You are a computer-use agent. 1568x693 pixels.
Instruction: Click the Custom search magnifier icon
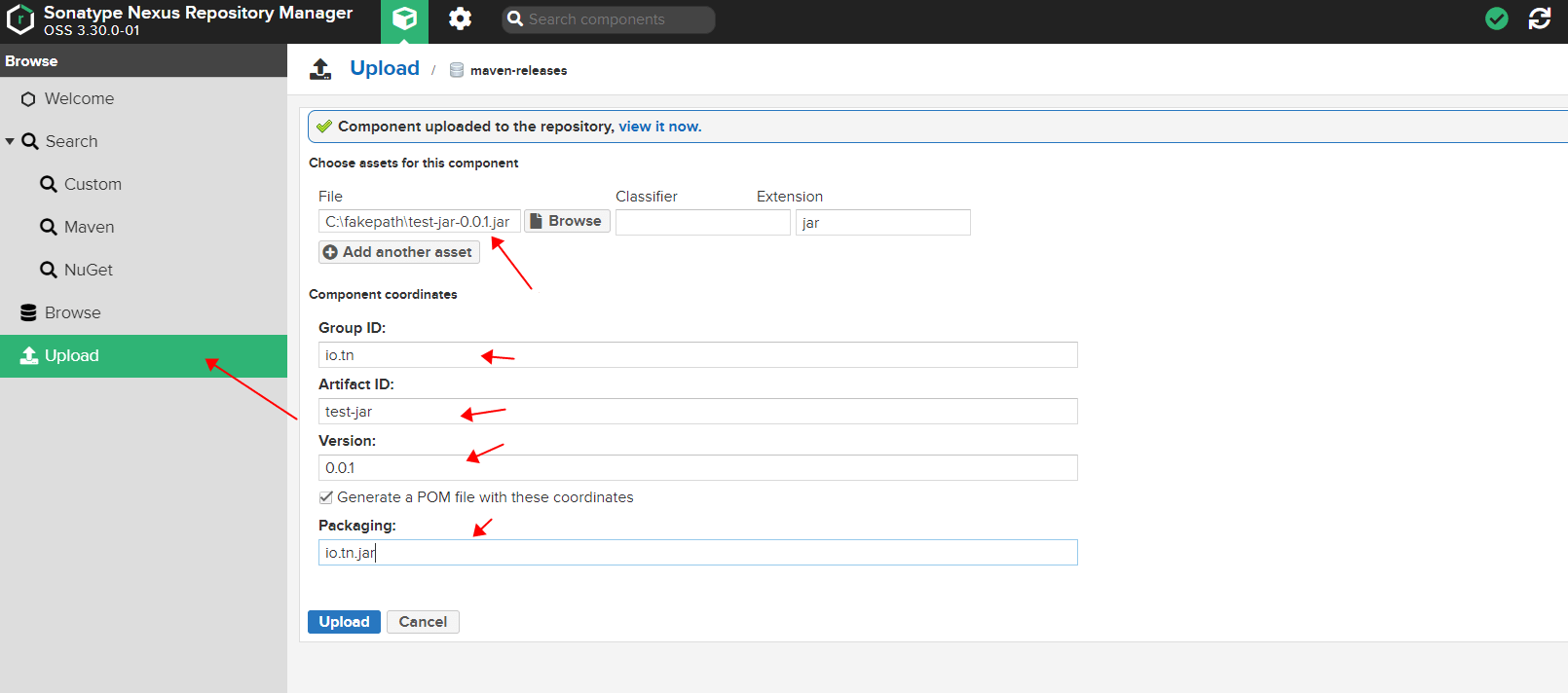[x=49, y=184]
